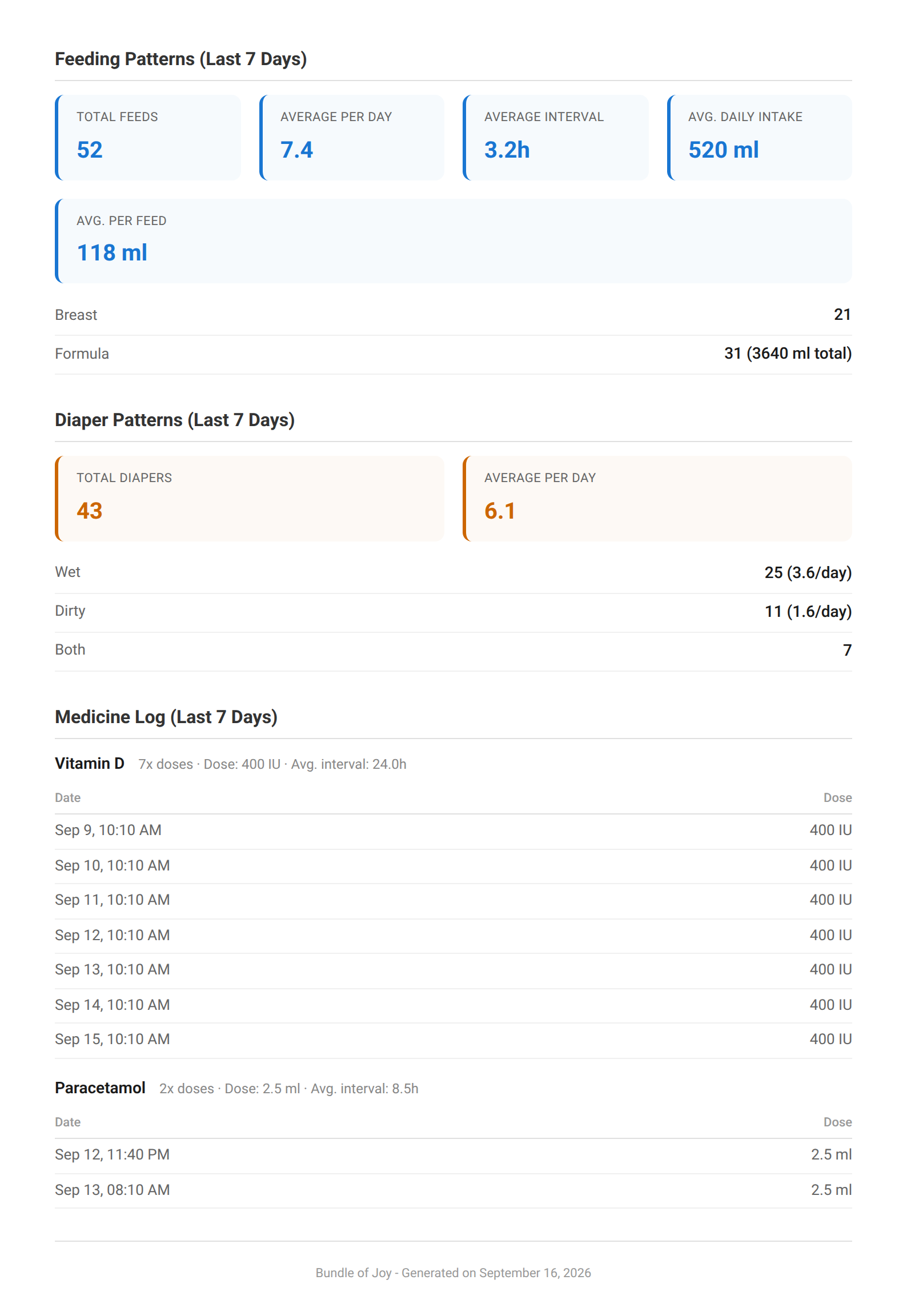Select the Breast feed count 21
This screenshot has width=907, height=1316.
tap(842, 315)
